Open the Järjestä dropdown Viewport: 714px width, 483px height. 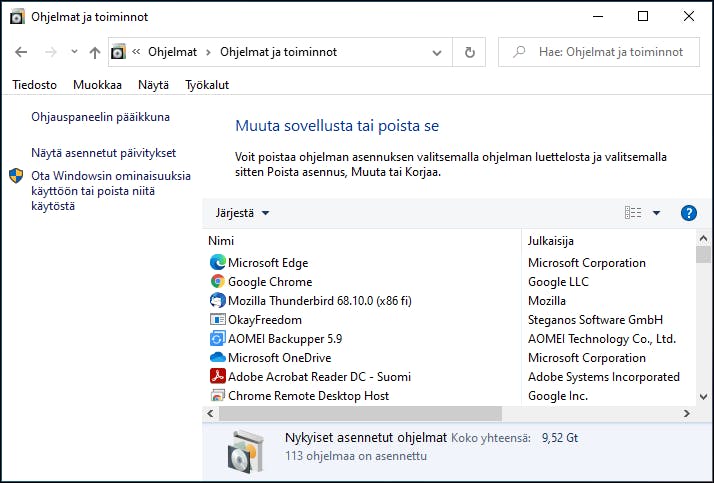pos(242,213)
